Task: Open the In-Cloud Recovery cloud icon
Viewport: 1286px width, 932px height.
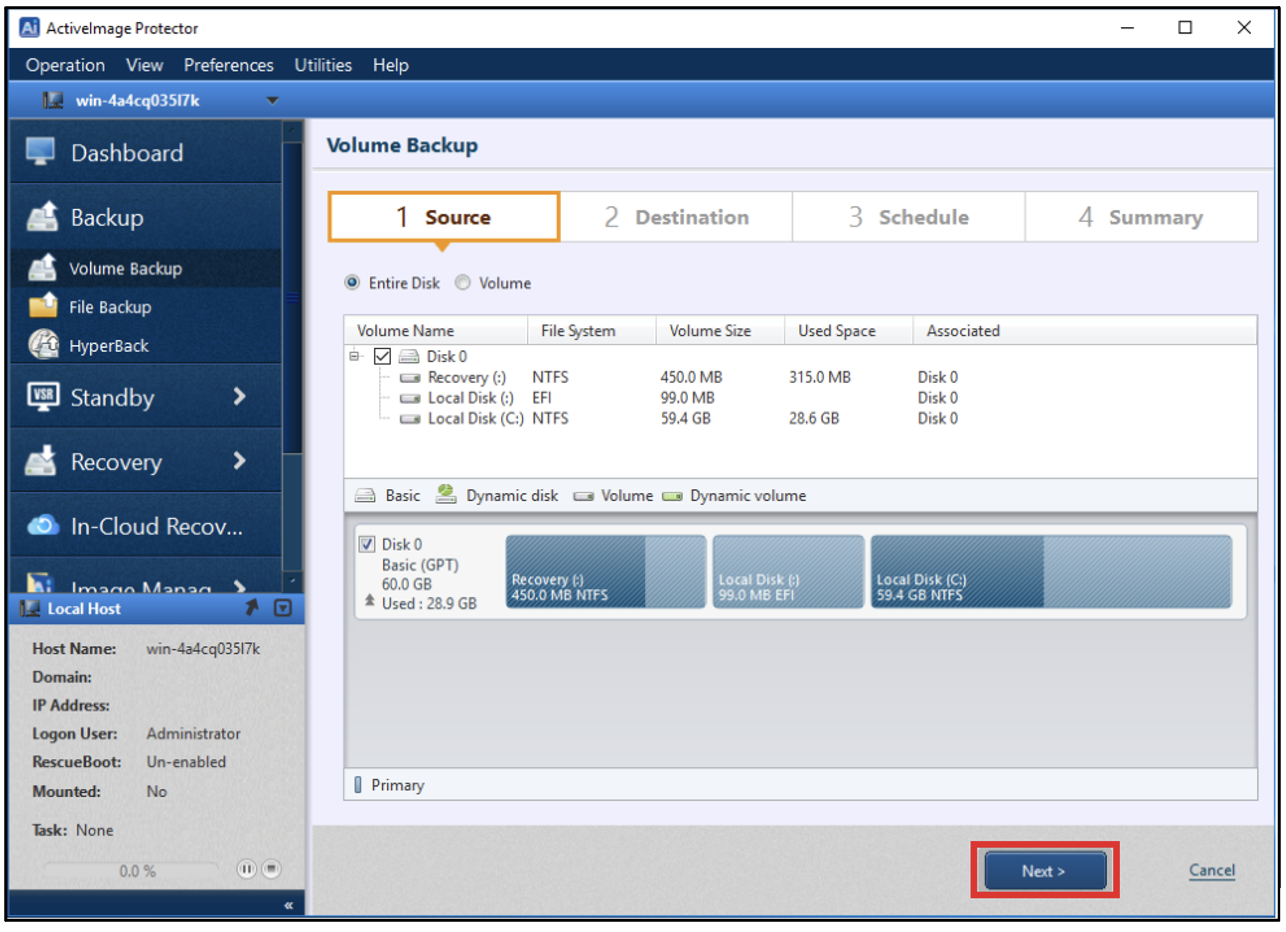Action: coord(42,525)
